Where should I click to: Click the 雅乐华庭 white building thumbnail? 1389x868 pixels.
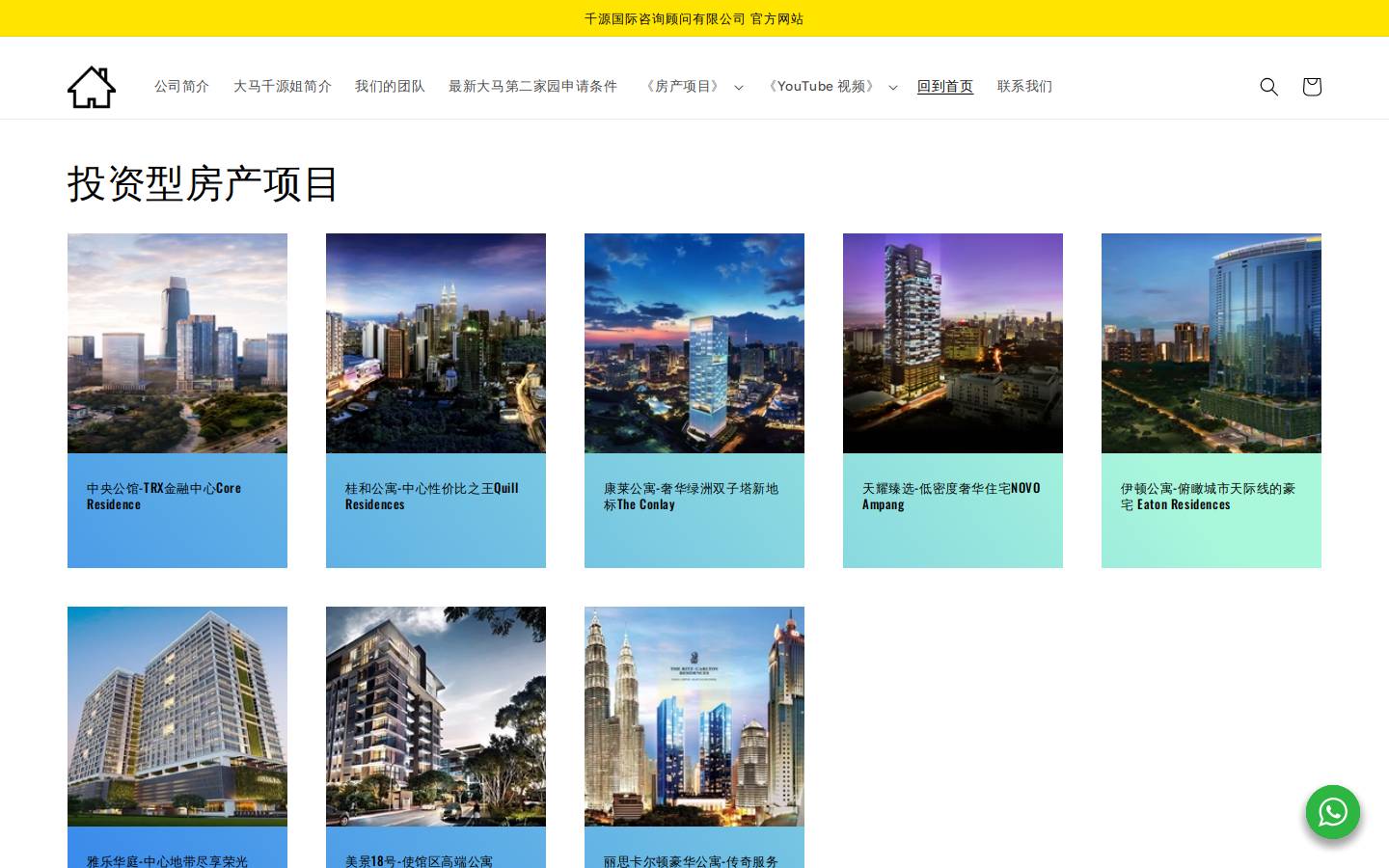[x=177, y=717]
